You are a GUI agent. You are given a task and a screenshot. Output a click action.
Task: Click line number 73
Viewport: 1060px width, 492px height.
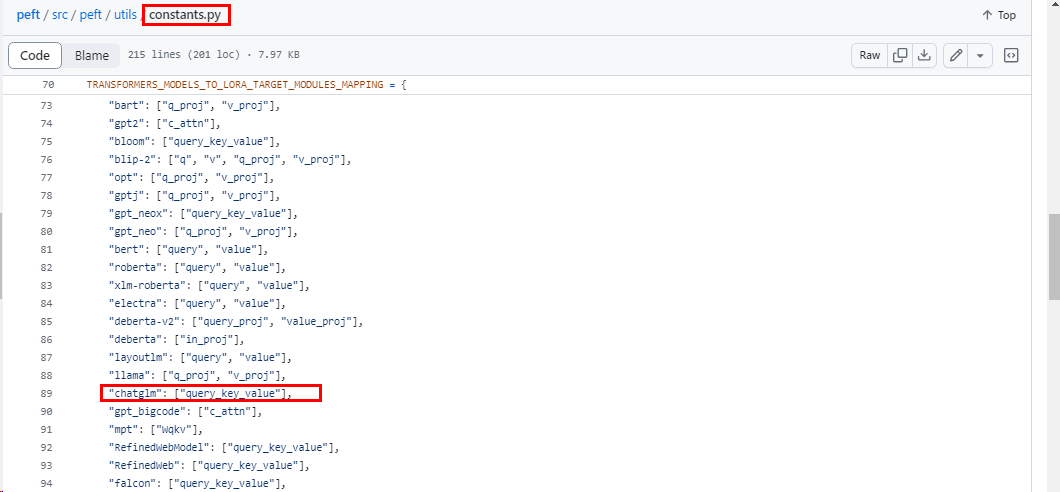tap(47, 106)
